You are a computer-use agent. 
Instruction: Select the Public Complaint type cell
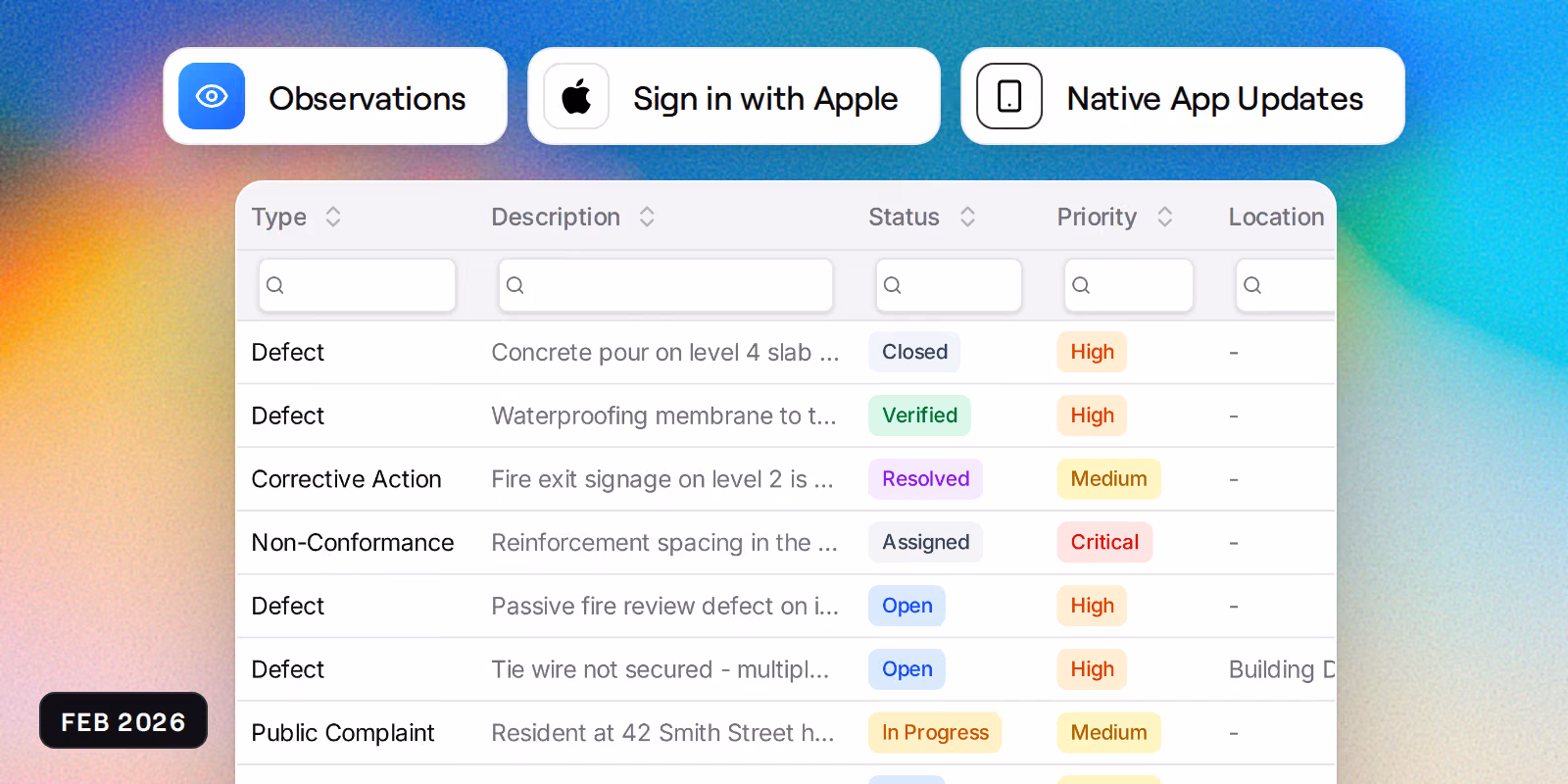[342, 733]
